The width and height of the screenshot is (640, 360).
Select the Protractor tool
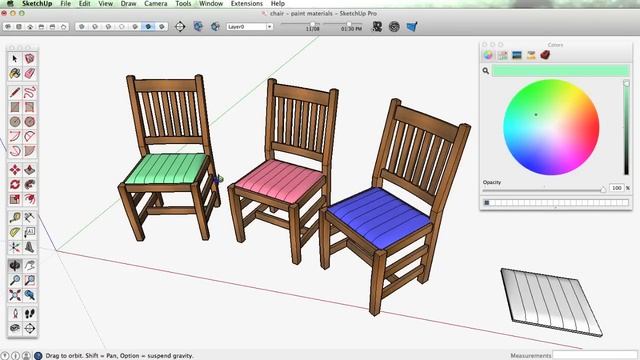(15, 232)
